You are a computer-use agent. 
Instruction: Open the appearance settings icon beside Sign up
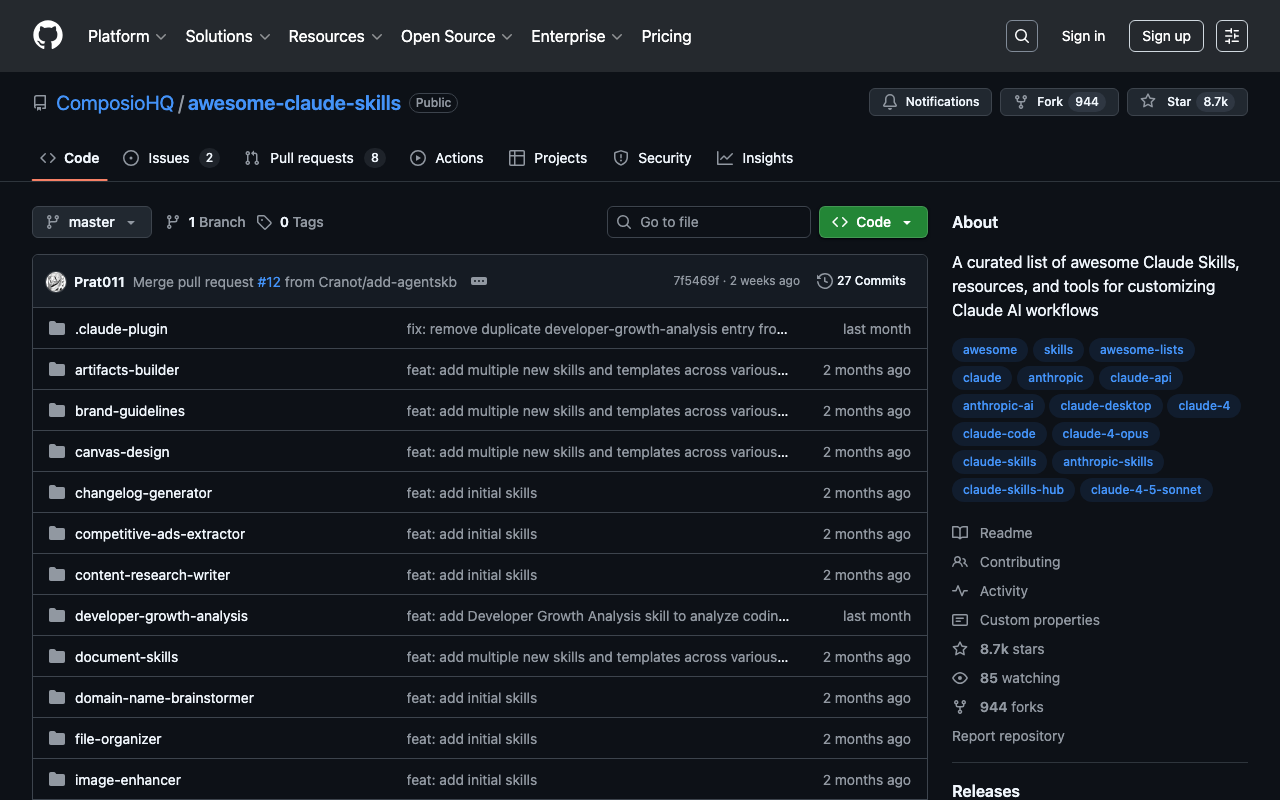pyautogui.click(x=1231, y=36)
